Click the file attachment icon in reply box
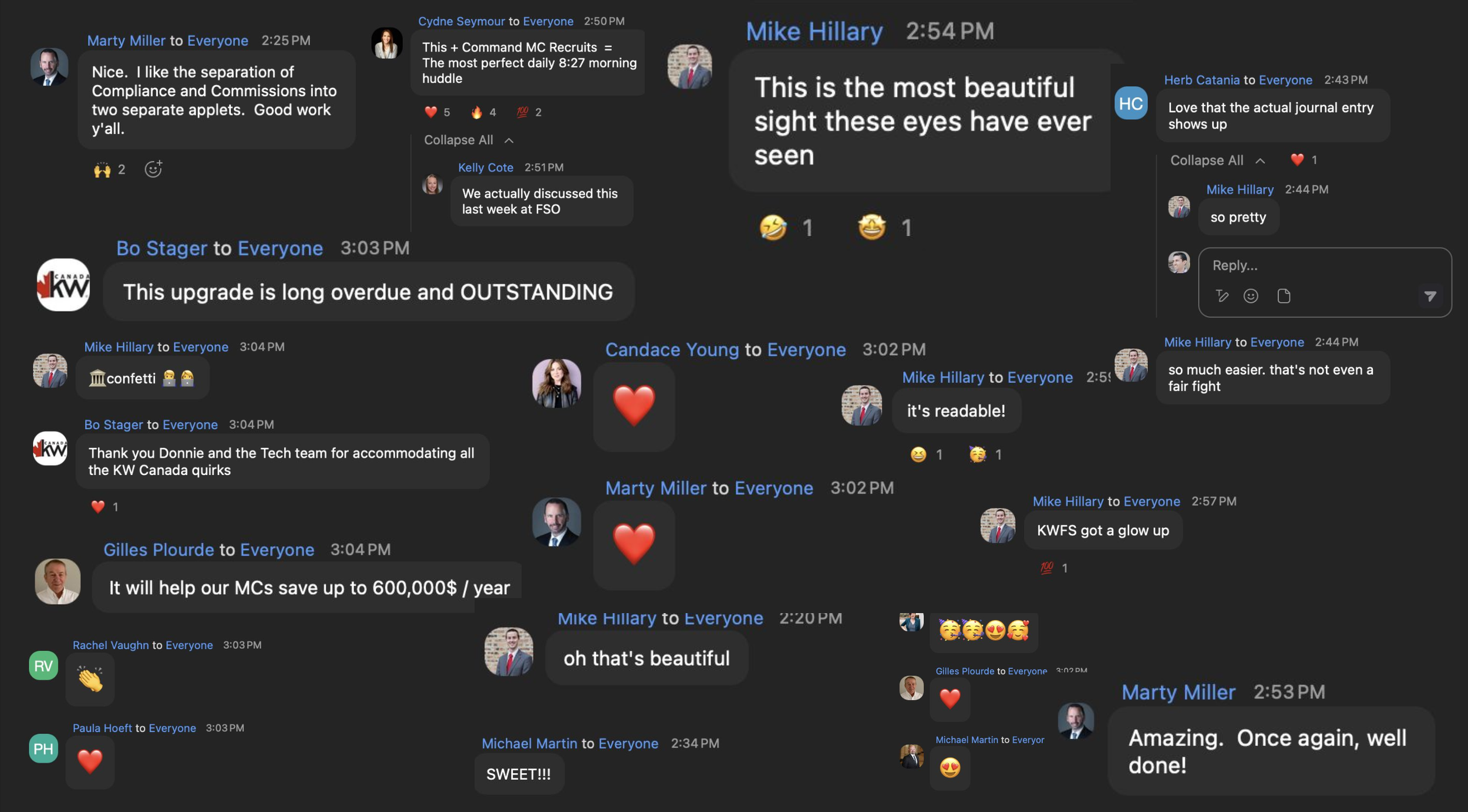This screenshot has width=1468, height=812. (x=1284, y=296)
